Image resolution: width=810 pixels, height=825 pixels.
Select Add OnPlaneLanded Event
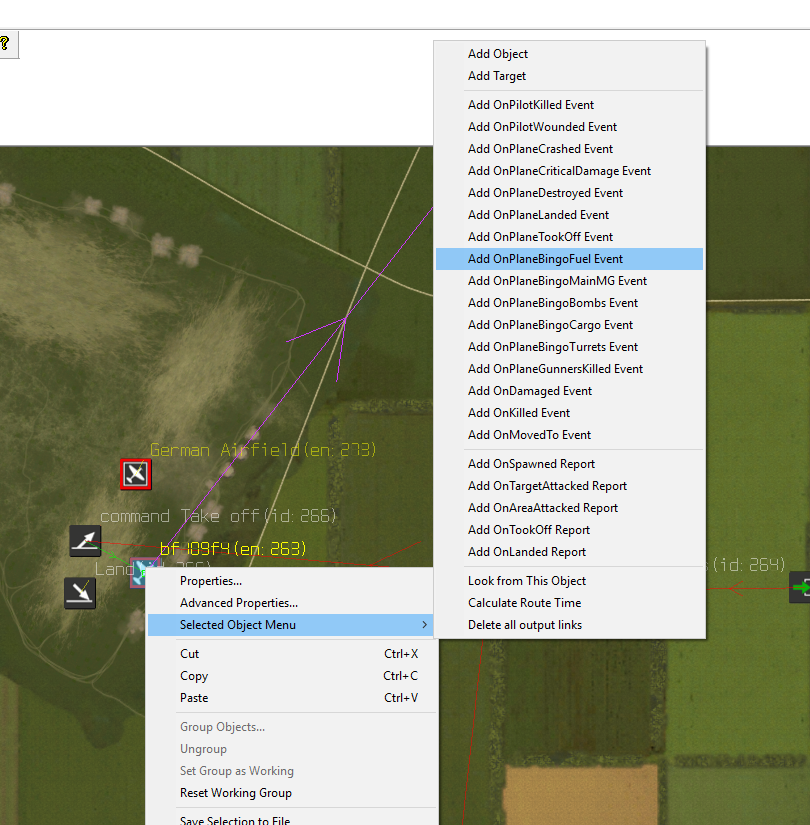(569, 215)
